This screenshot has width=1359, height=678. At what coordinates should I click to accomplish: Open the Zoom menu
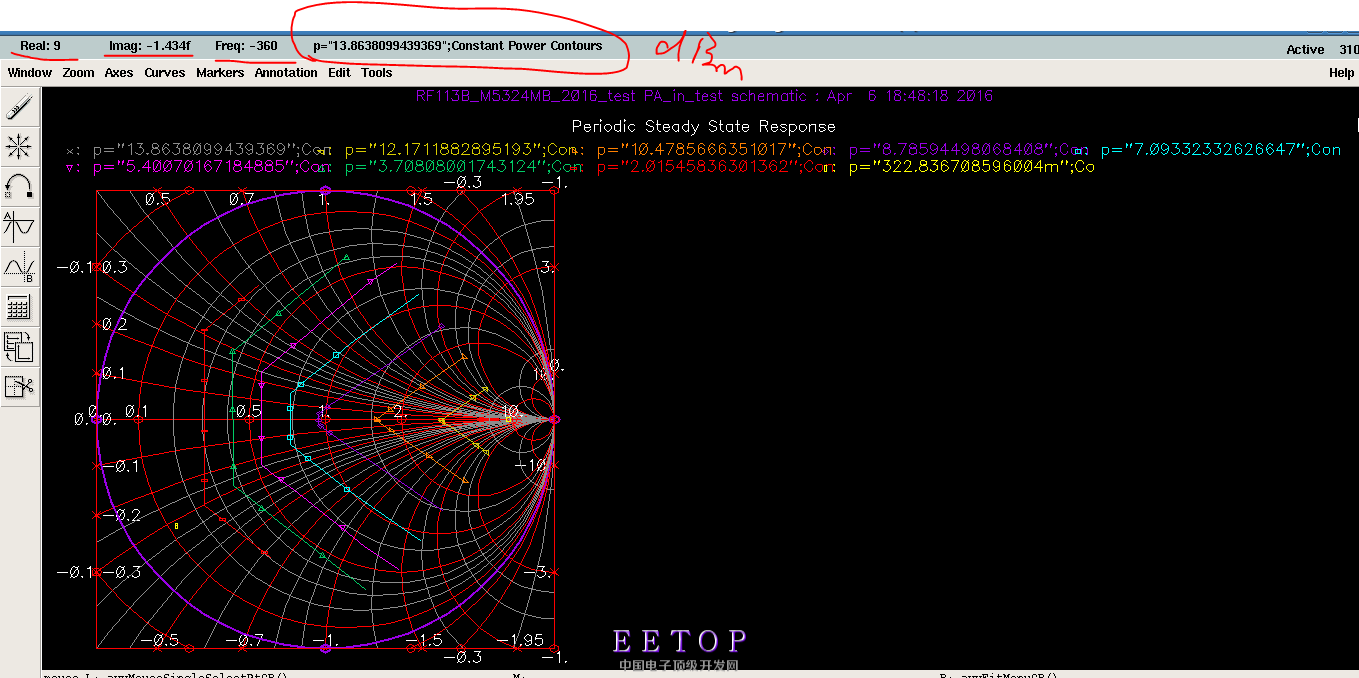click(78, 73)
